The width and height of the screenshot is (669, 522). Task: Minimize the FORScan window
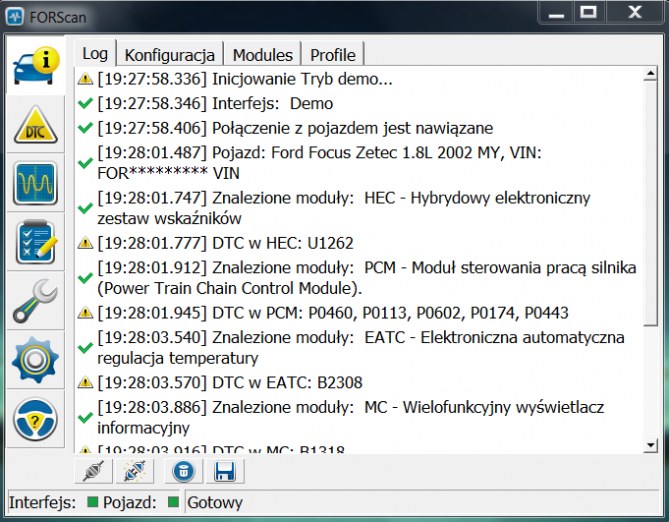pos(556,13)
